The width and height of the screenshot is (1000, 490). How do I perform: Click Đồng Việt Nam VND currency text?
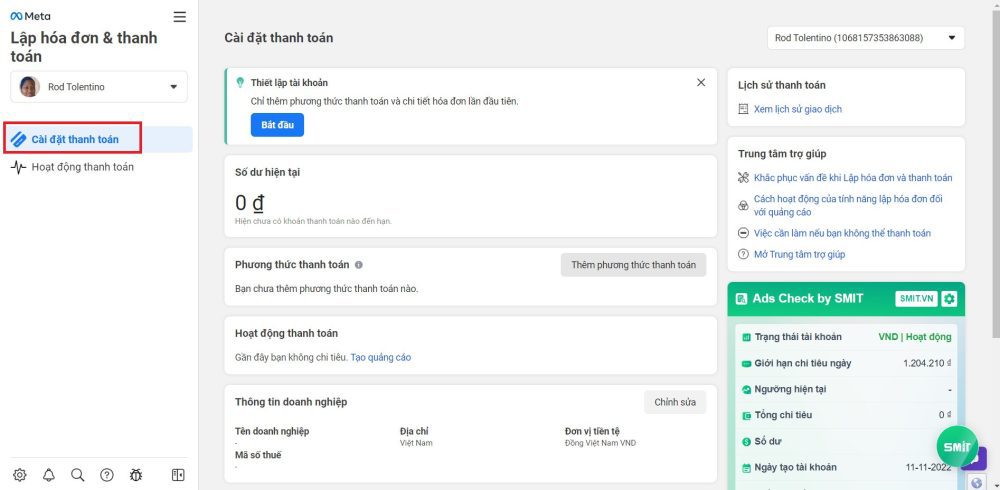pyautogui.click(x=600, y=443)
